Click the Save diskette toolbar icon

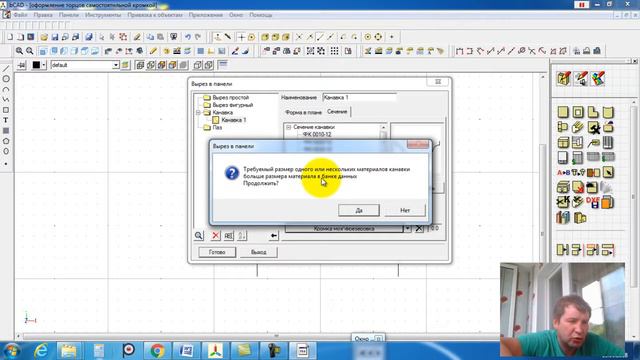tap(55, 37)
